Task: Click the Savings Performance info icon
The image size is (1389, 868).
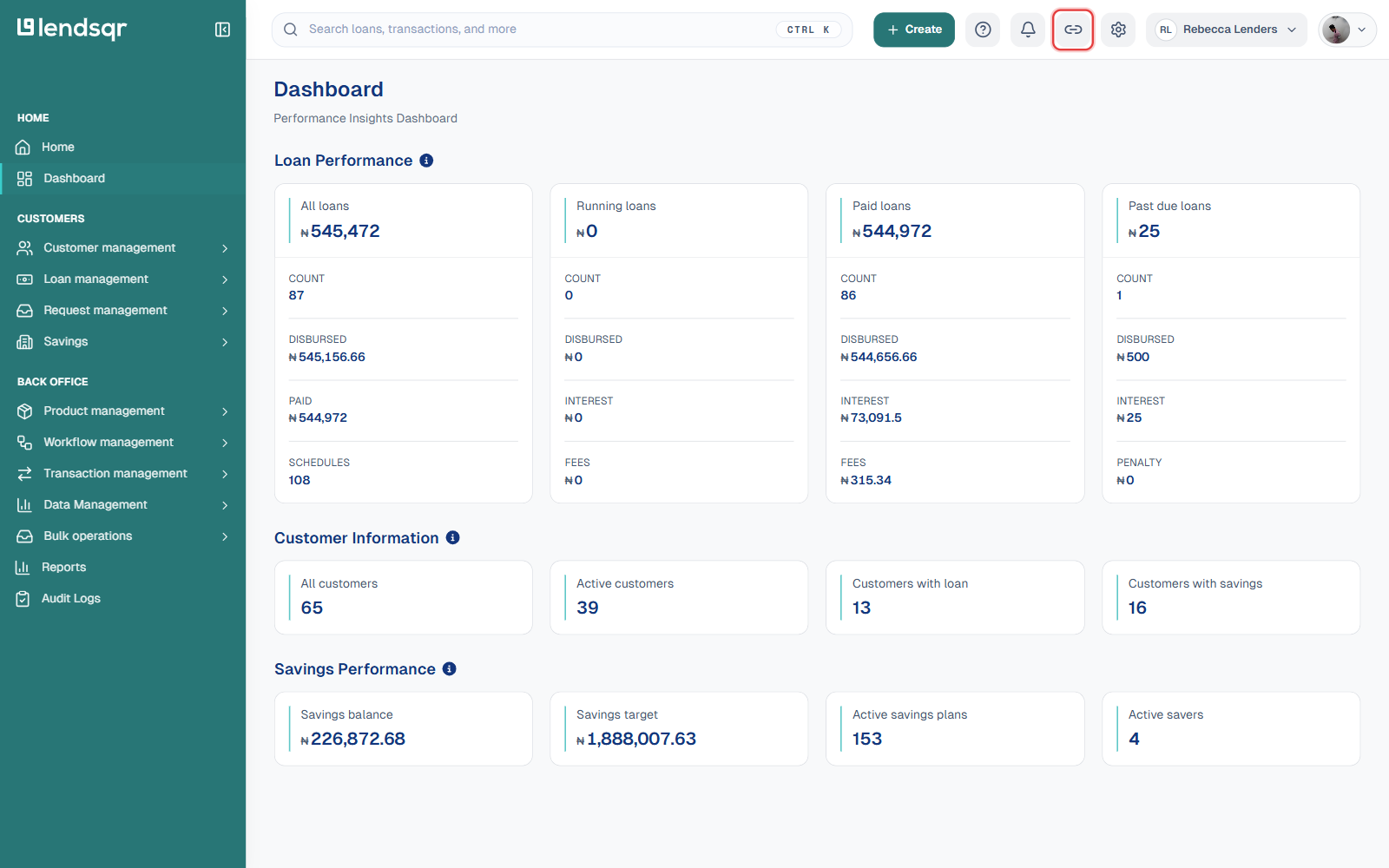Action: (x=449, y=669)
